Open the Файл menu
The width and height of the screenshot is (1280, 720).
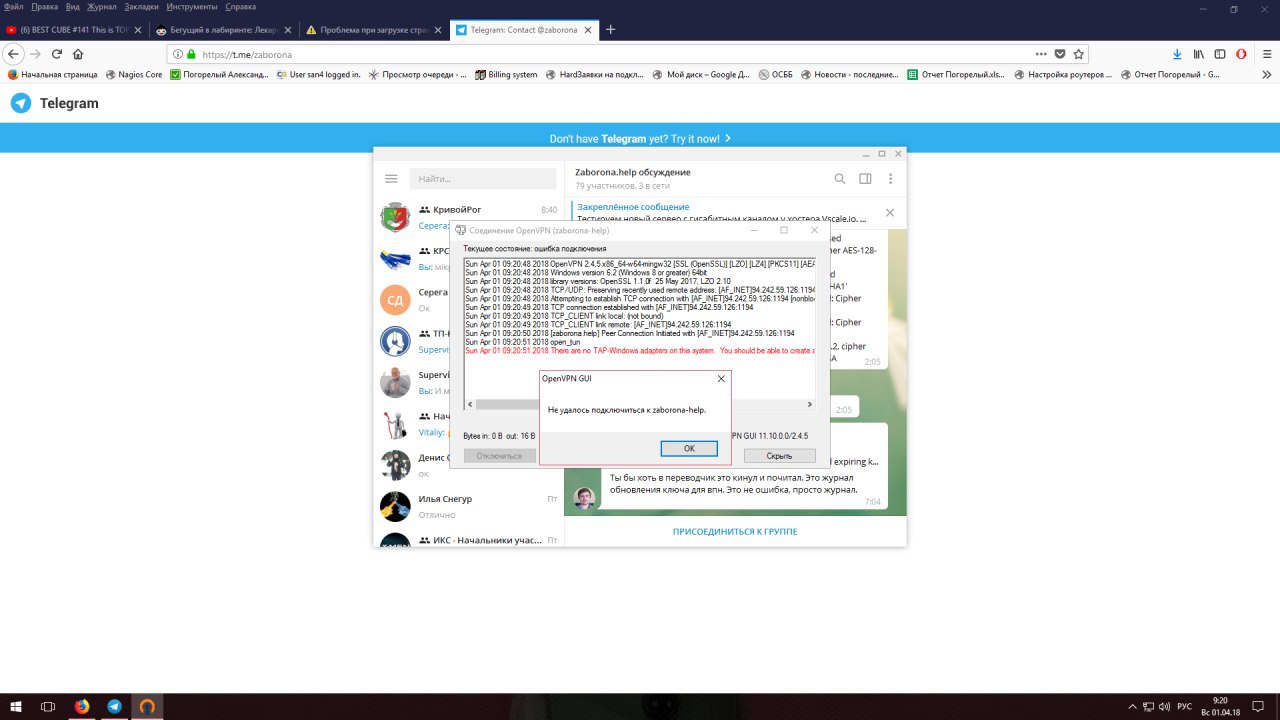coord(14,7)
